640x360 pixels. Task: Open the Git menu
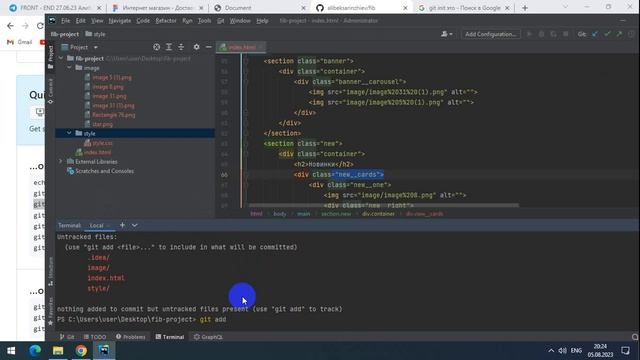(x=220, y=20)
